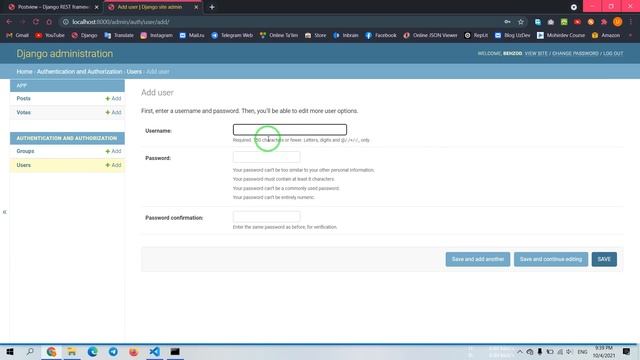Select the Add user Django site admin tab
The height and width of the screenshot is (360, 640).
149,7
